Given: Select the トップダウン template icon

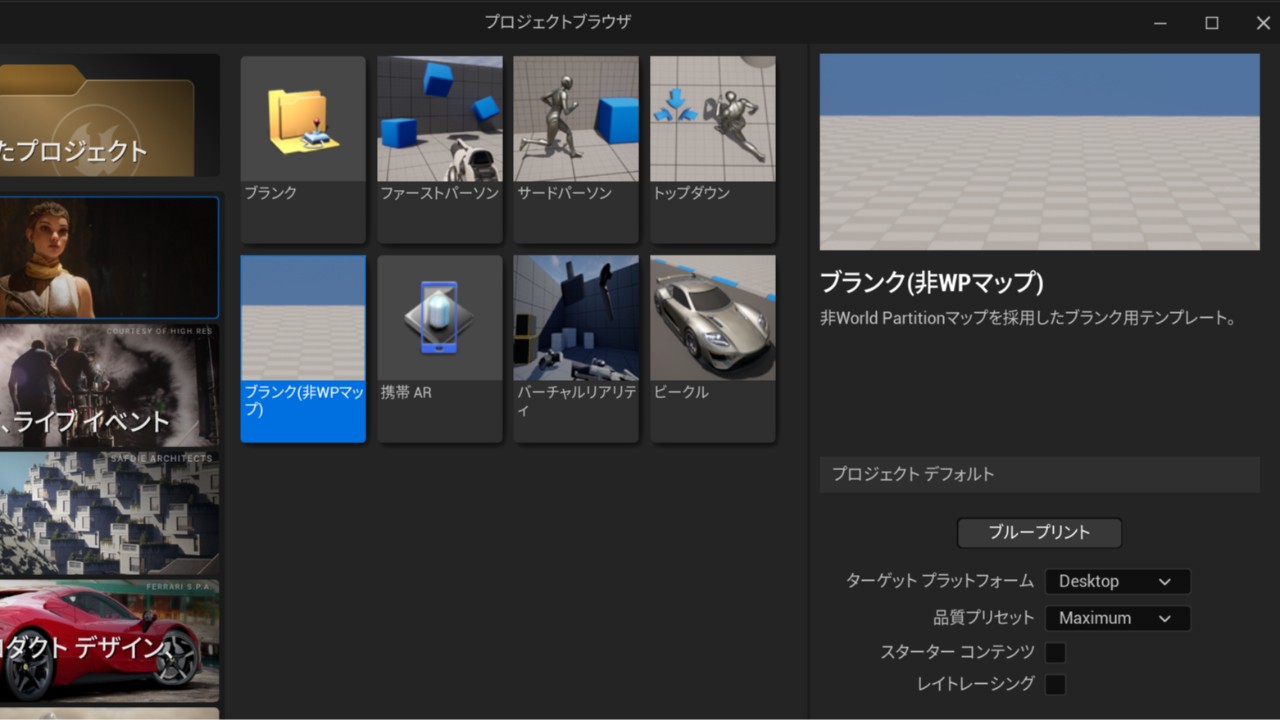Looking at the screenshot, I should point(712,118).
